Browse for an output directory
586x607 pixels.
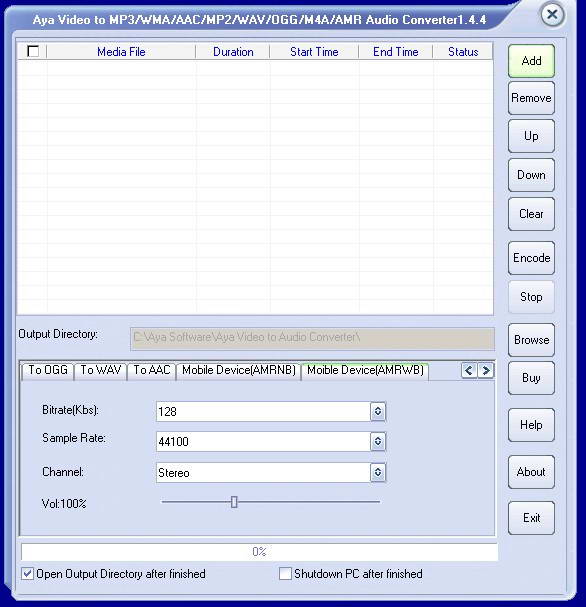(x=531, y=340)
